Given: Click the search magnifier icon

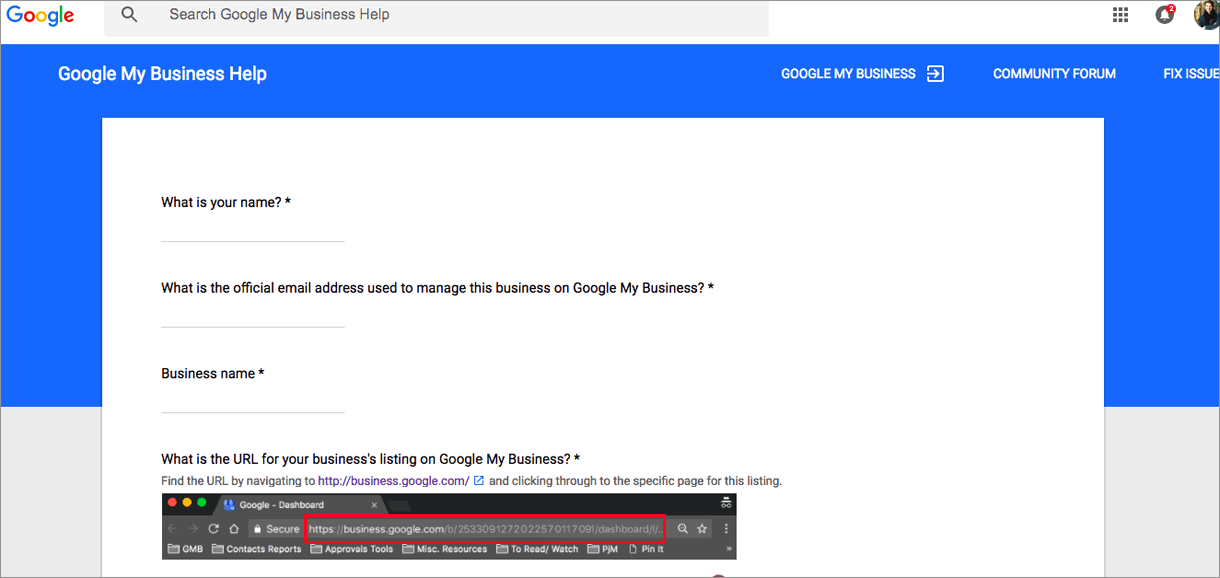Looking at the screenshot, I should (129, 14).
